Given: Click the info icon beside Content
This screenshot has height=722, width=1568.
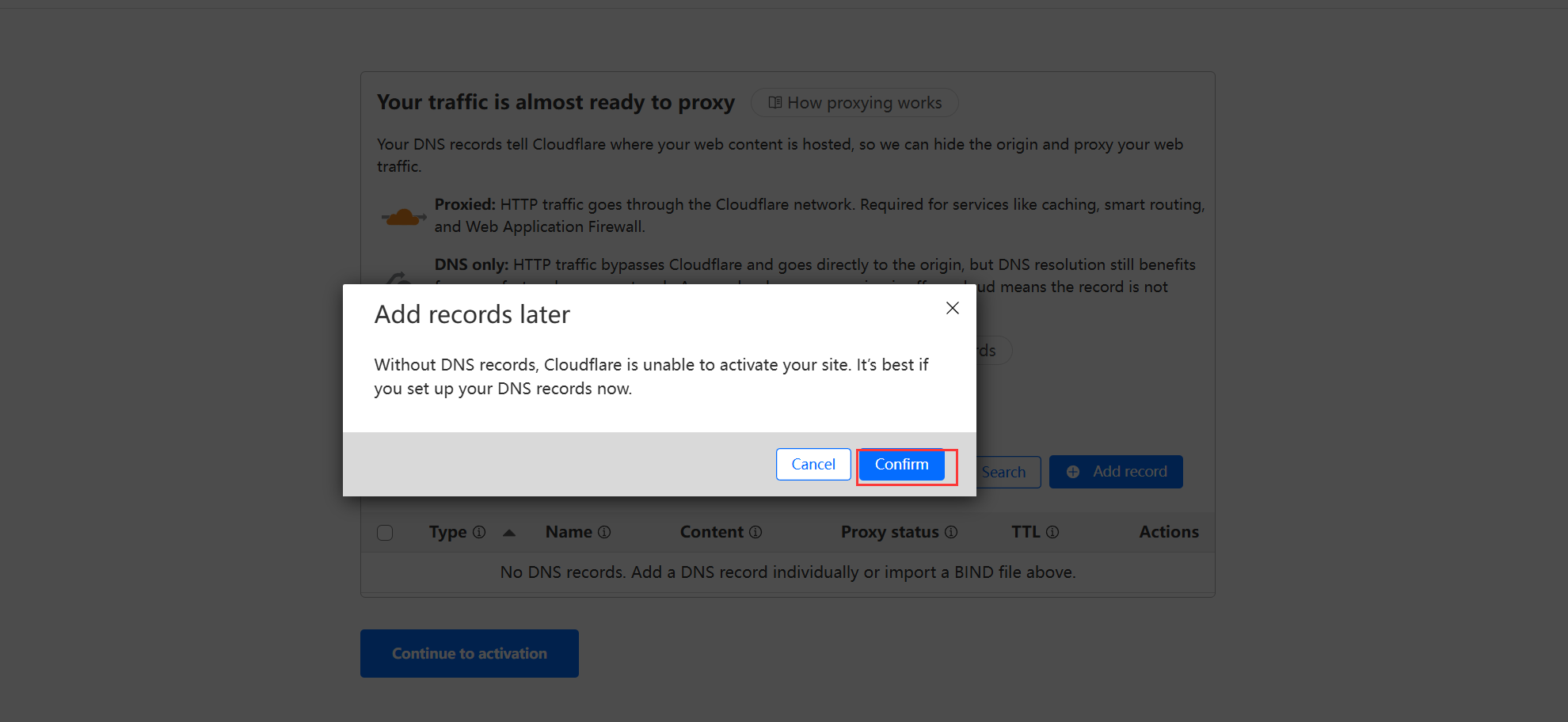Looking at the screenshot, I should point(755,532).
